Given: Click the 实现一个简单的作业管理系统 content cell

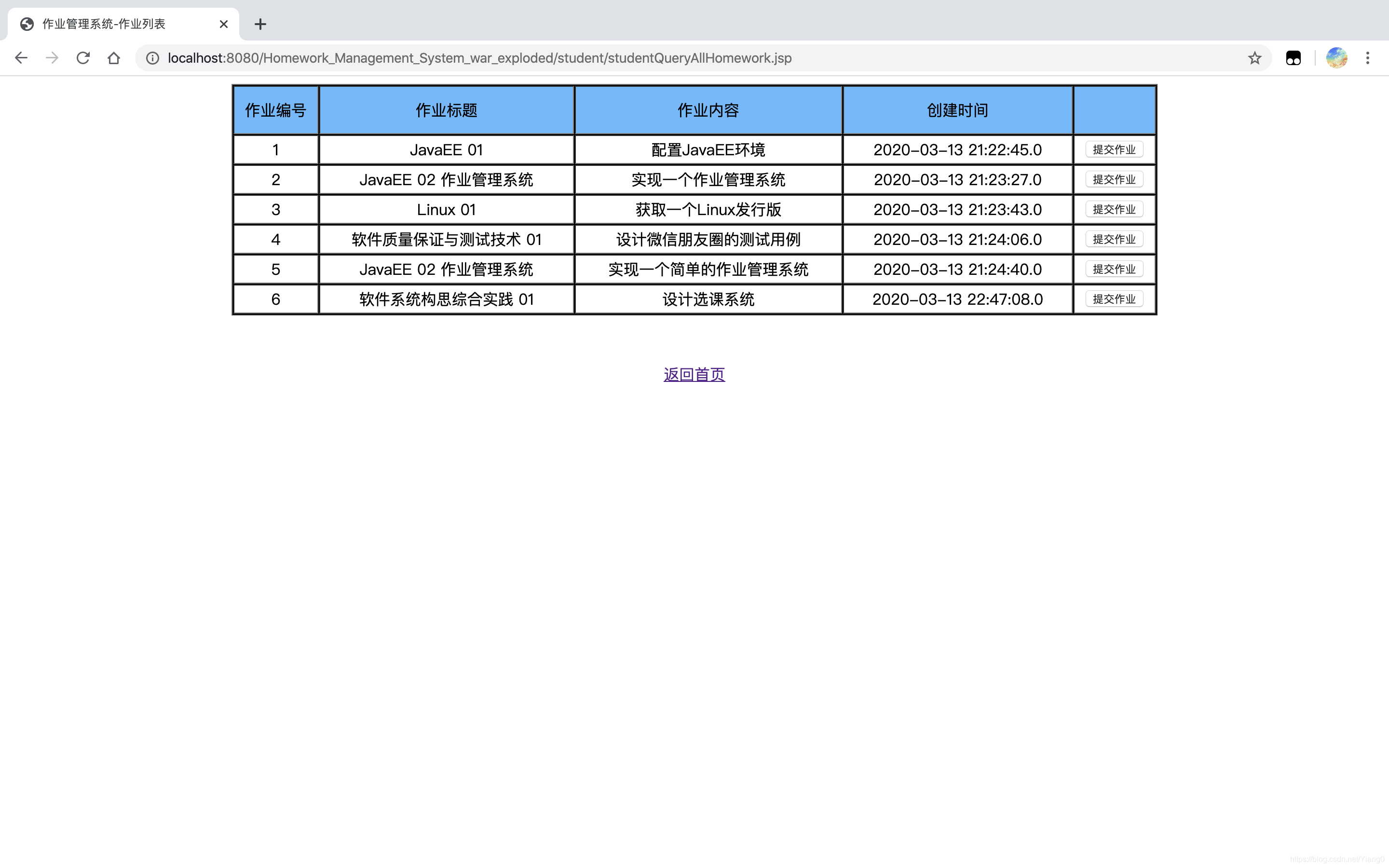Looking at the screenshot, I should 708,269.
